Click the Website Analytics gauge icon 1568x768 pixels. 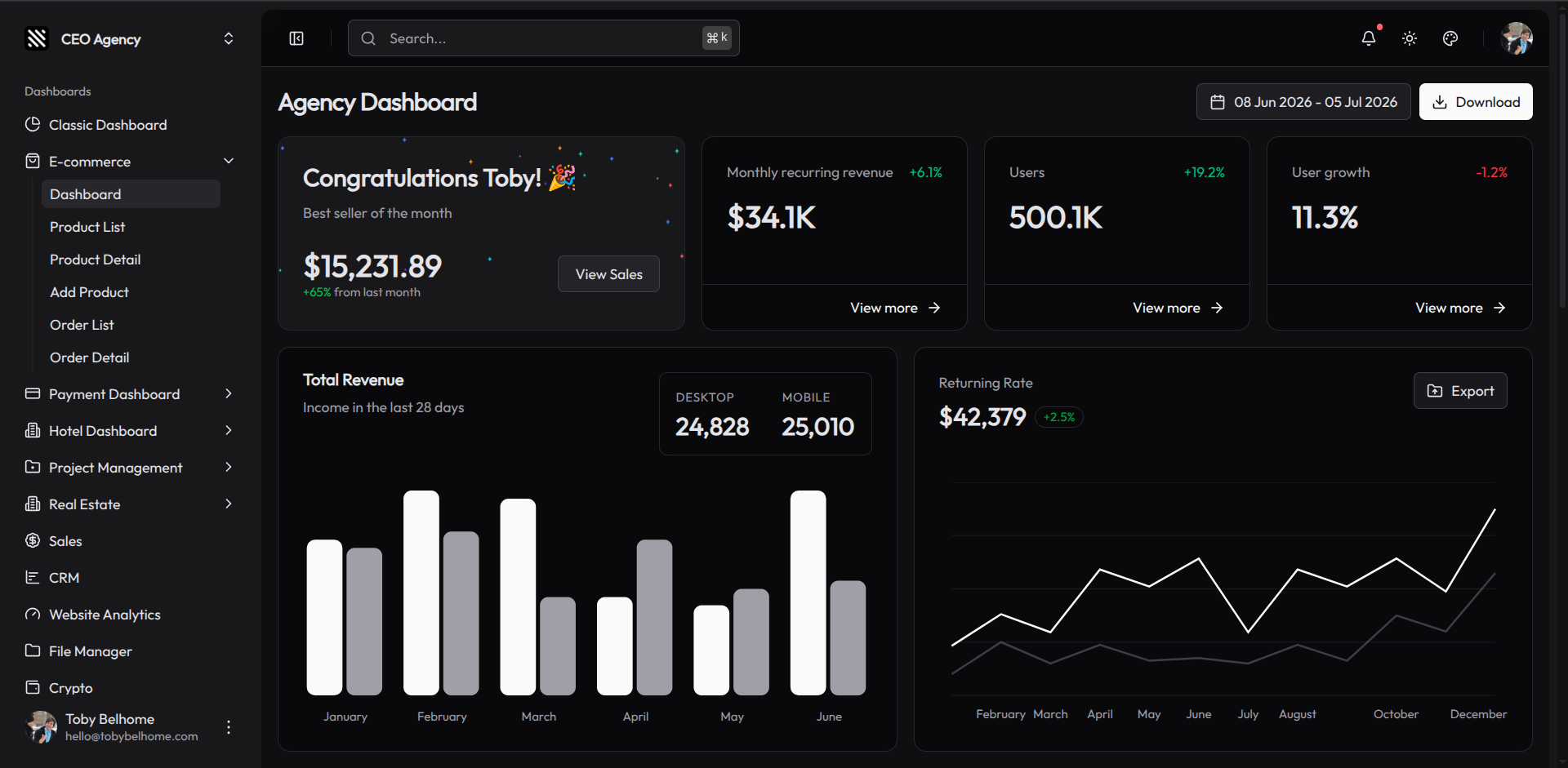pos(33,614)
